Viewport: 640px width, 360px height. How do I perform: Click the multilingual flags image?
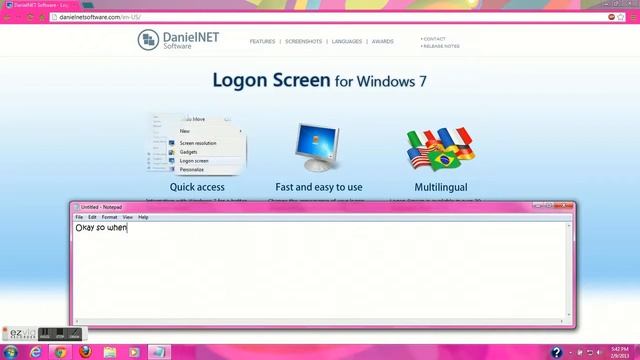pyautogui.click(x=441, y=149)
